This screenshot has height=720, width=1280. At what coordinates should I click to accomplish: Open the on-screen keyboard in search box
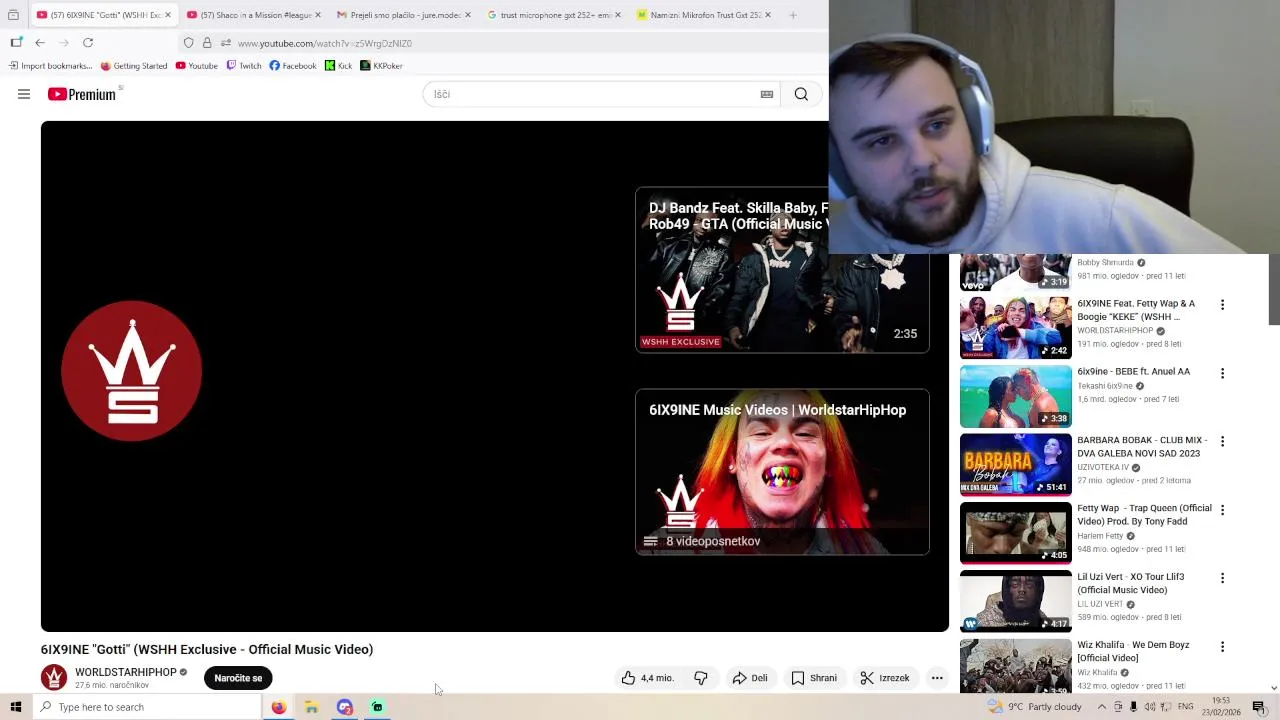[767, 94]
